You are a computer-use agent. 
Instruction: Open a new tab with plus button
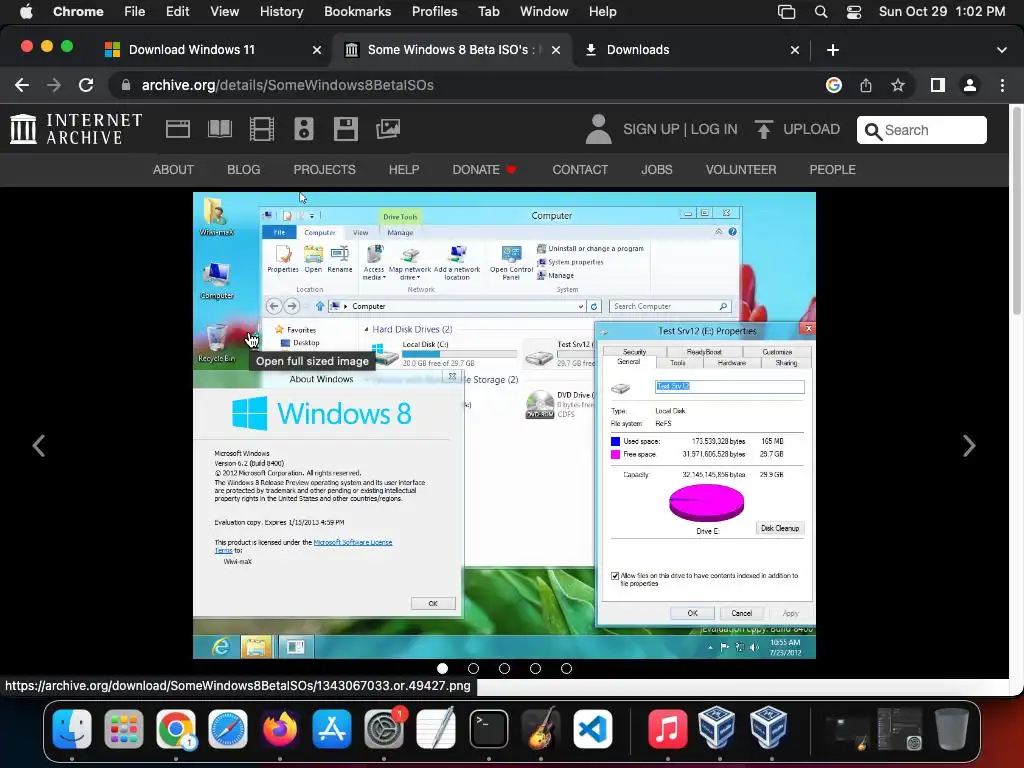click(x=833, y=50)
